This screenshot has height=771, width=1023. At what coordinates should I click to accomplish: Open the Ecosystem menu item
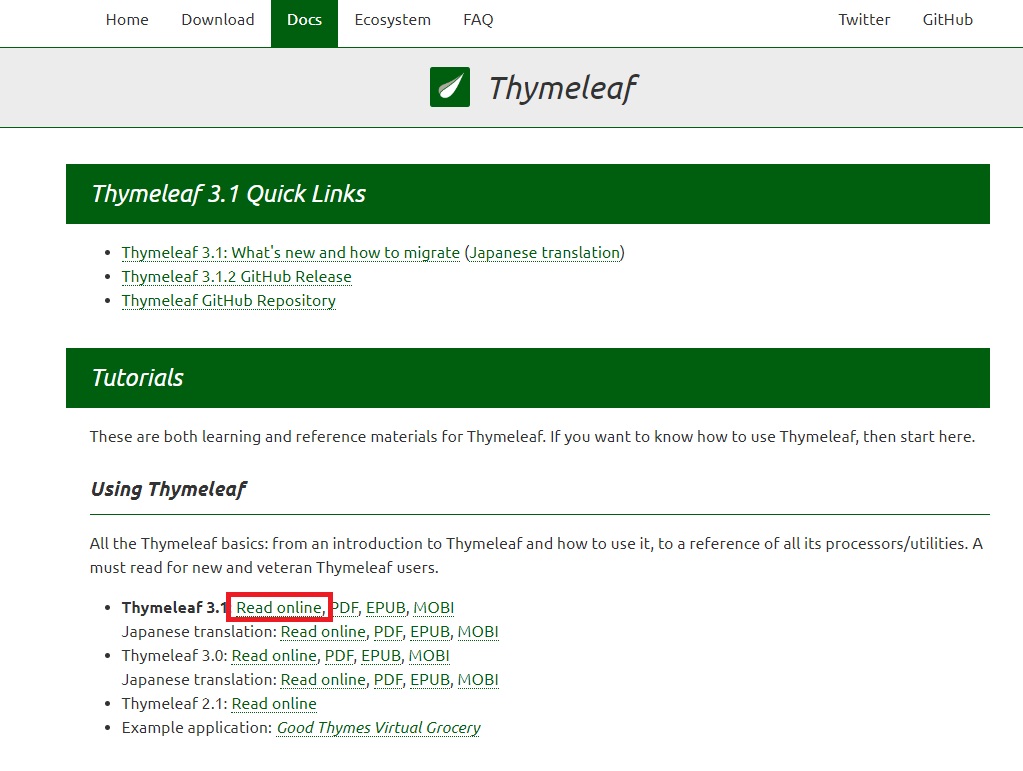[393, 20]
